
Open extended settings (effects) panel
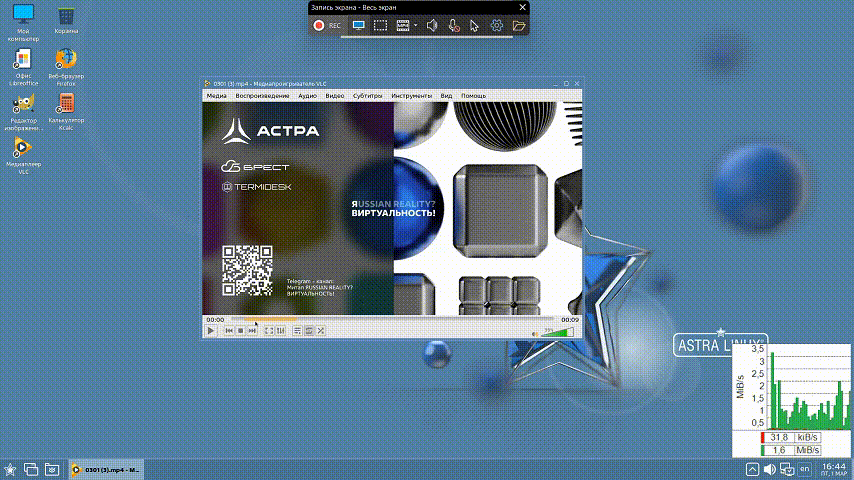click(281, 330)
